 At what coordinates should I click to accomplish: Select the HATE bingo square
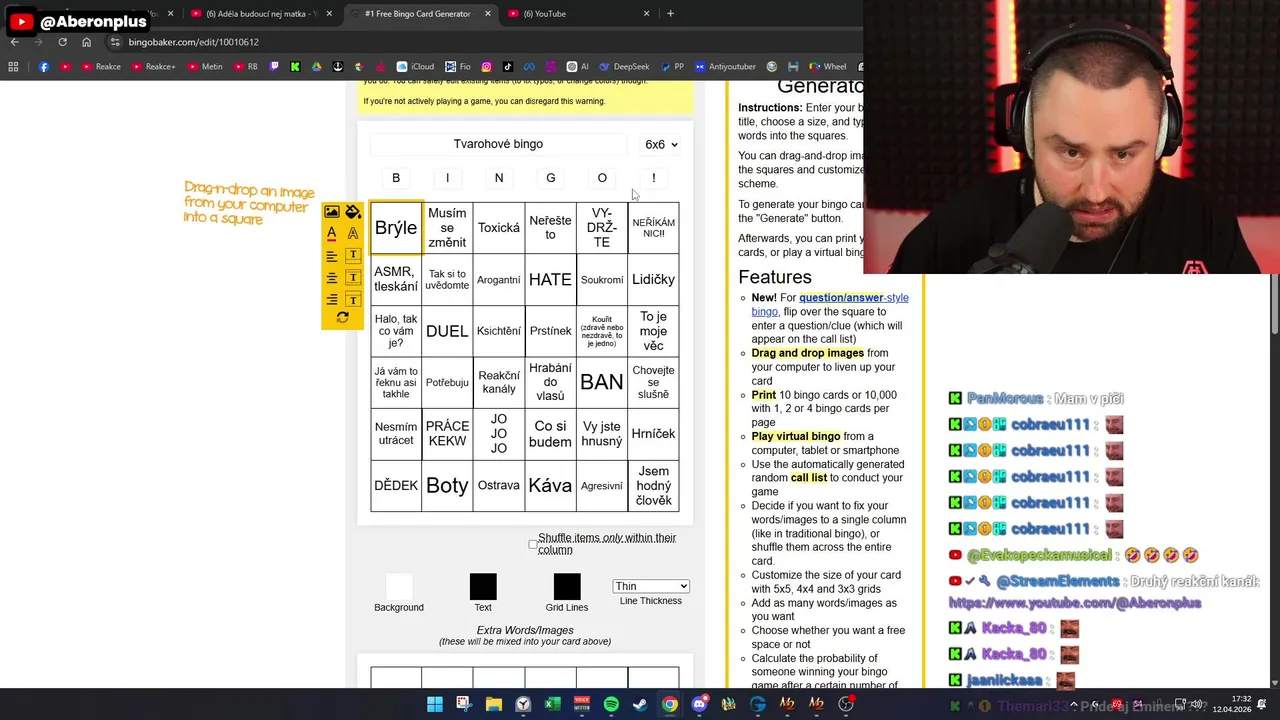(x=550, y=280)
